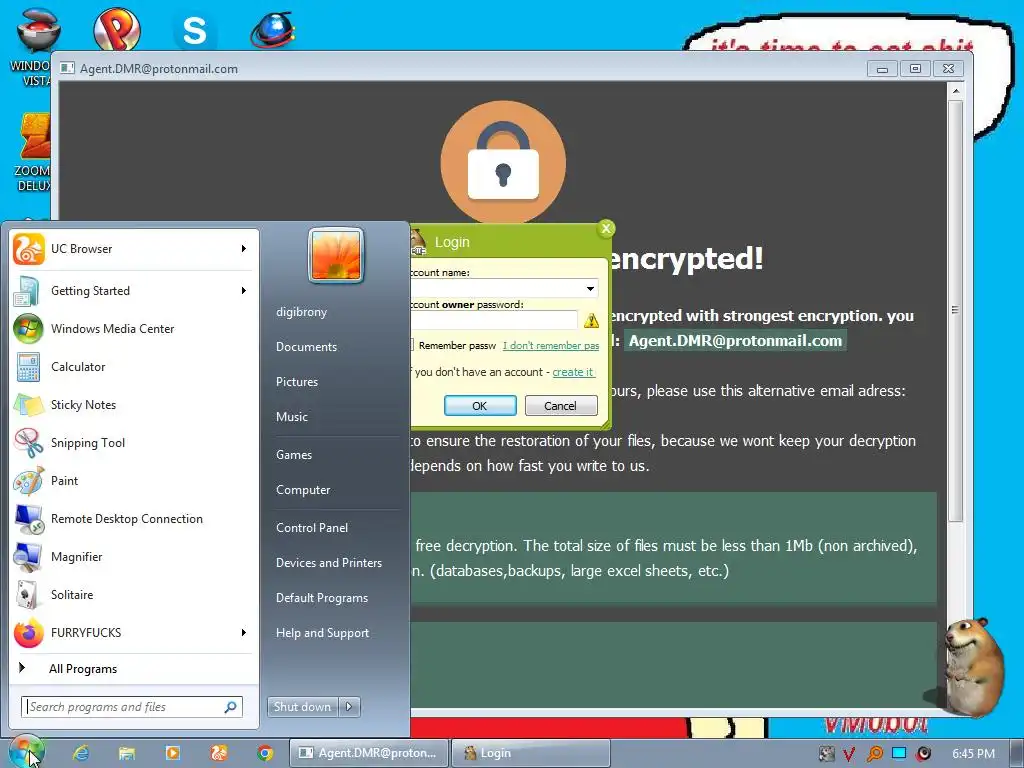The width and height of the screenshot is (1024, 768).
Task: Click the Start orb button
Action: 26,752
